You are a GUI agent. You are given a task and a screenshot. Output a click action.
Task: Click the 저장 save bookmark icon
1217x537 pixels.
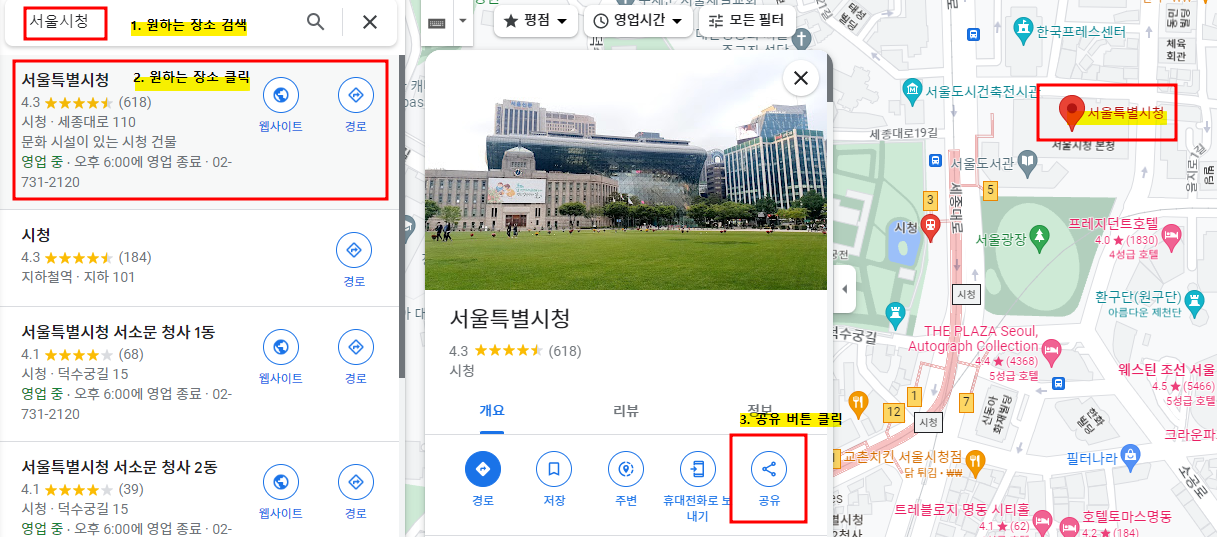[554, 469]
